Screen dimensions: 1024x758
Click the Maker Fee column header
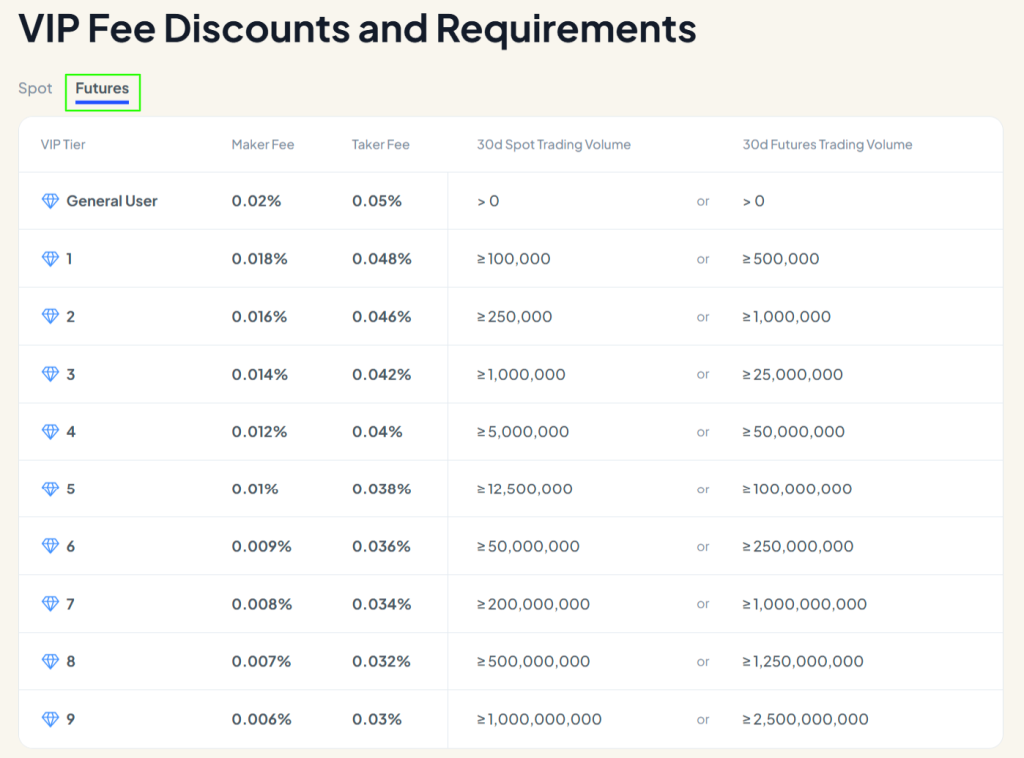262,144
